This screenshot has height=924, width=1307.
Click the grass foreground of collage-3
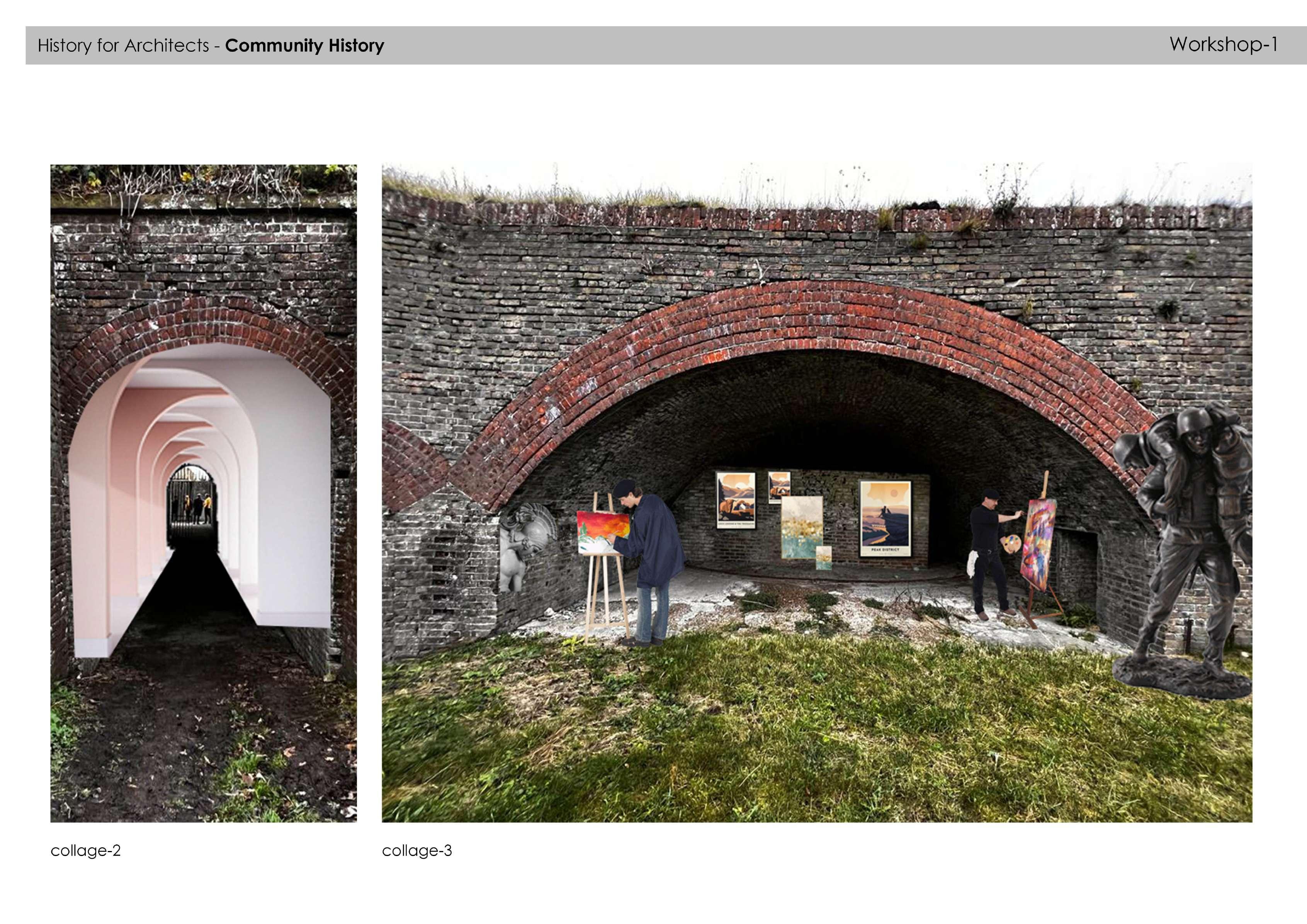coord(797,740)
